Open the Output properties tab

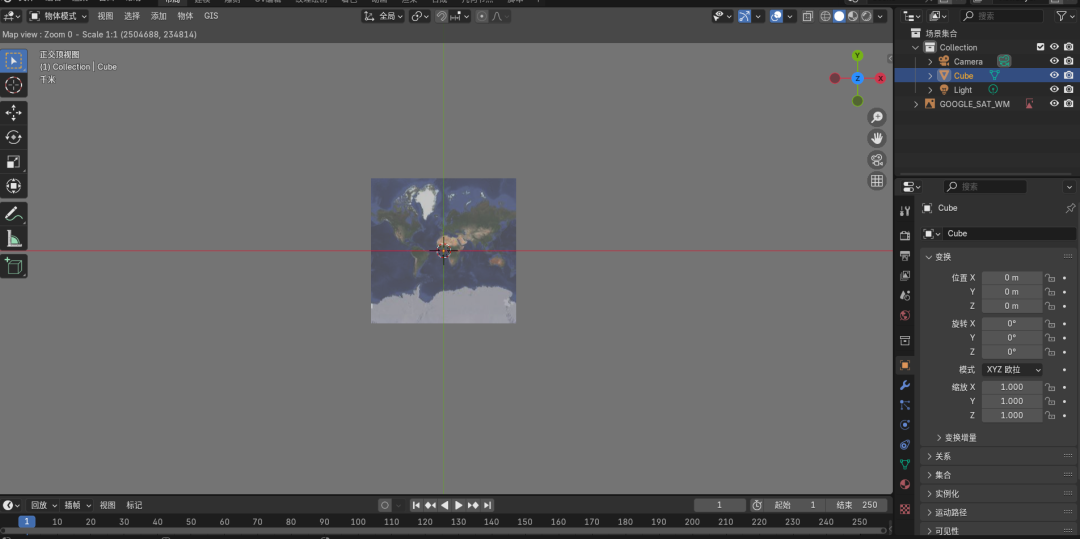click(x=905, y=256)
